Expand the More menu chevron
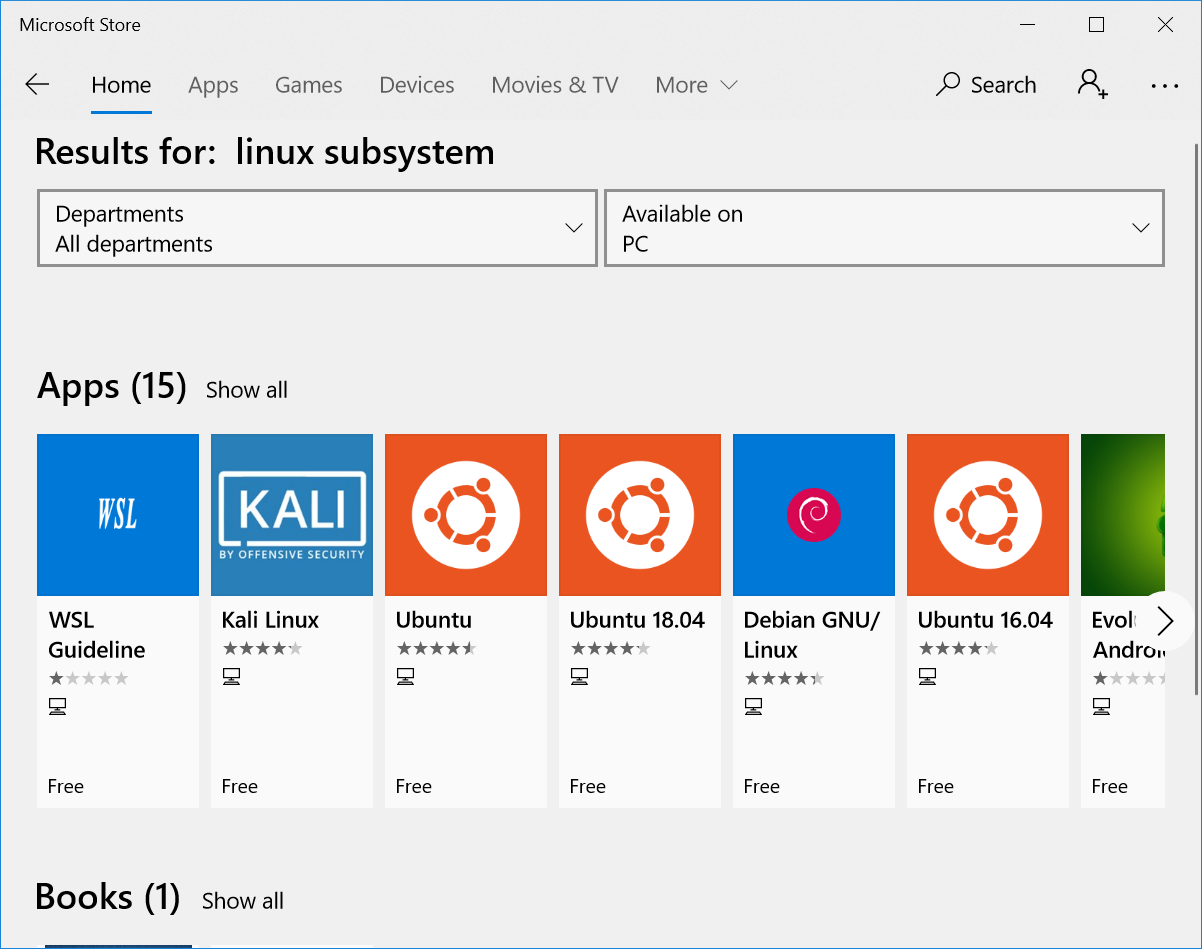Image resolution: width=1202 pixels, height=949 pixels. tap(729, 85)
